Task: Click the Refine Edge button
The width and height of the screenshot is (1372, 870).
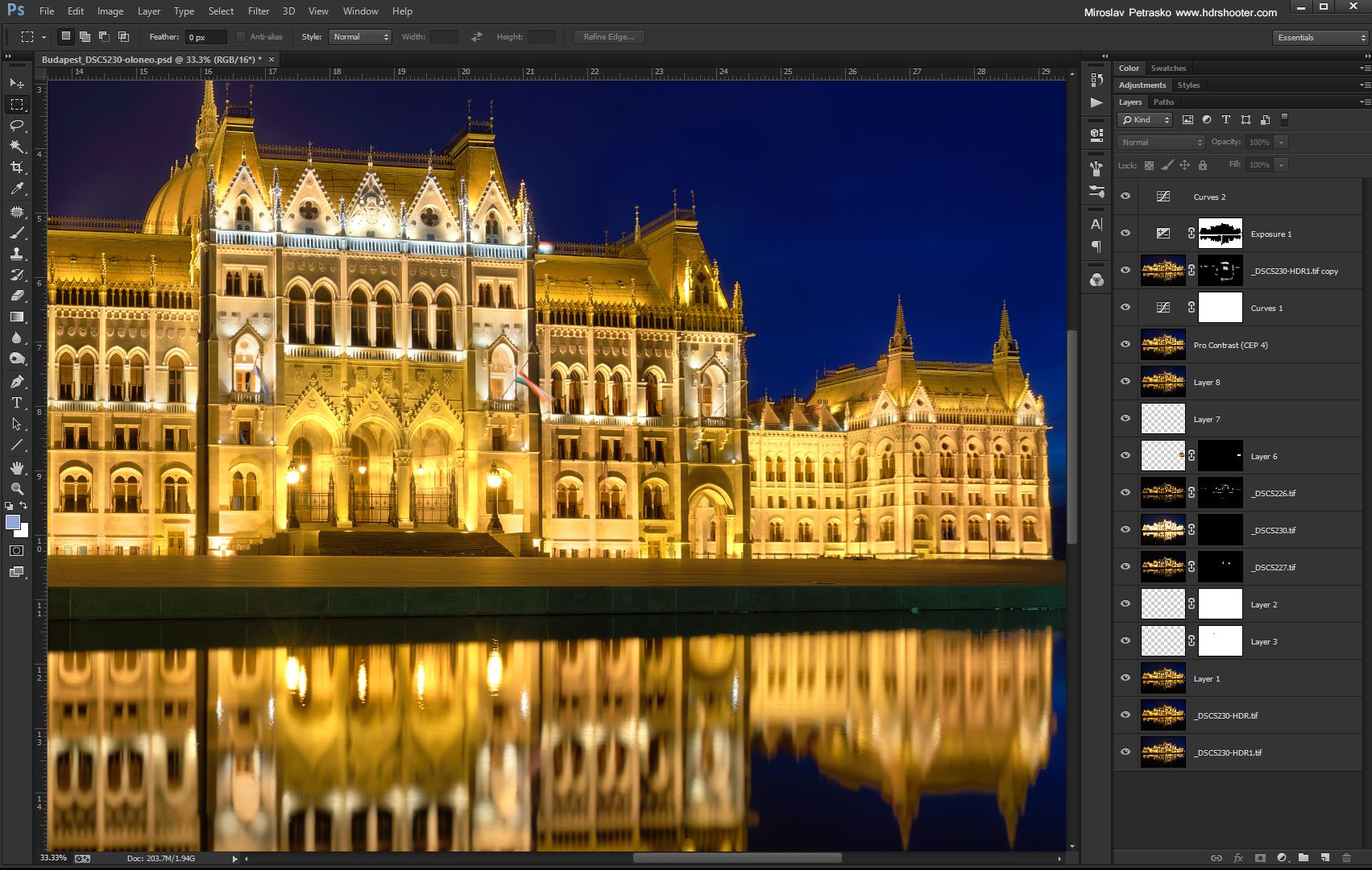Action: tap(608, 36)
